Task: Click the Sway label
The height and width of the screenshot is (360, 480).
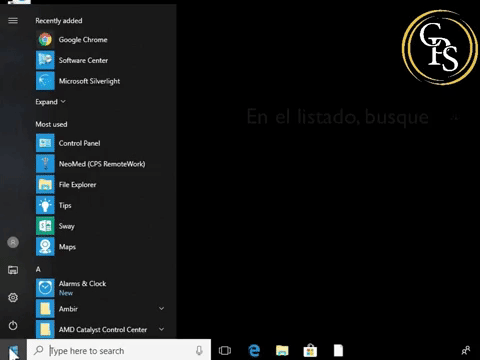Action: (67, 226)
